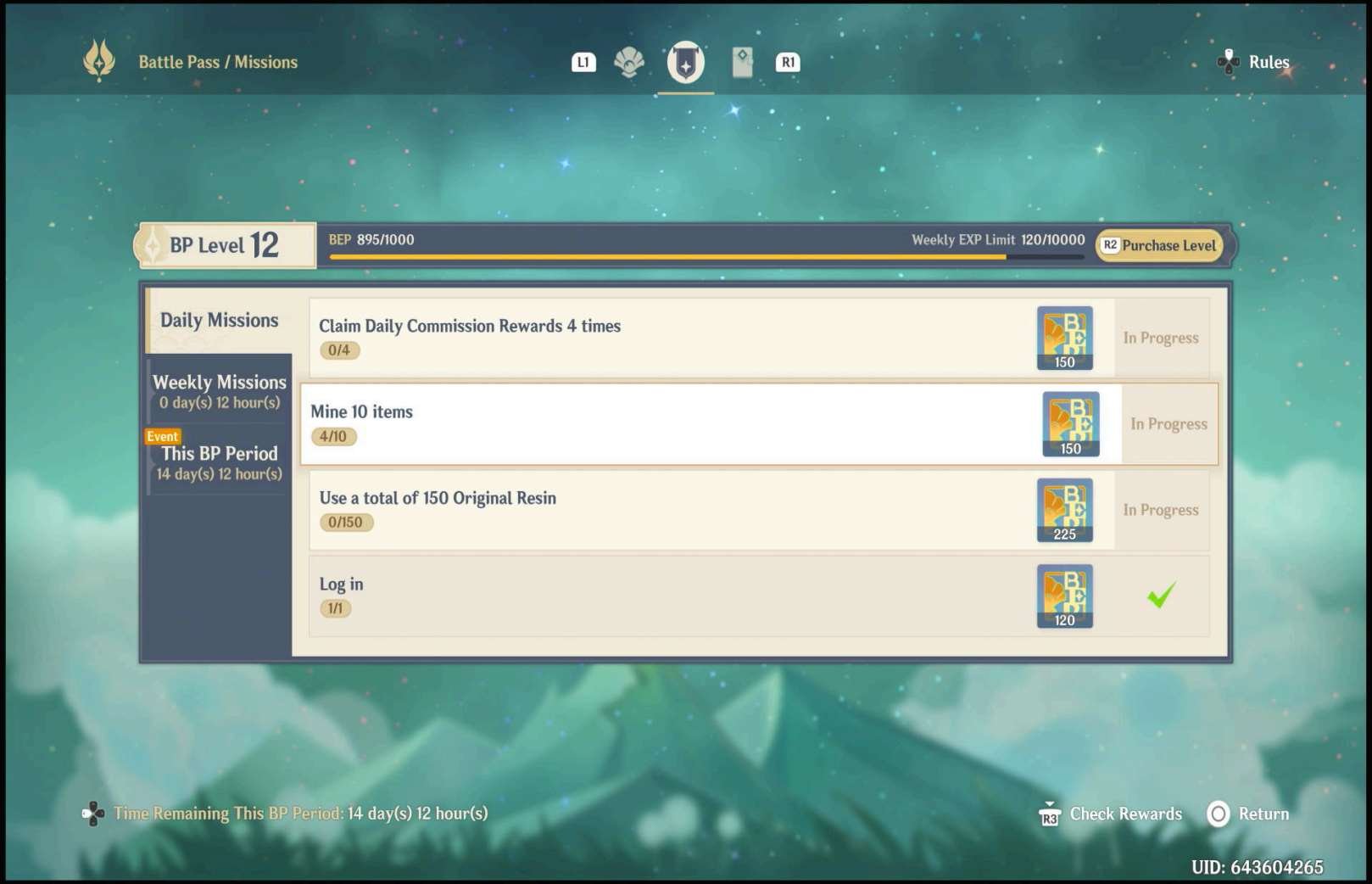Open the This BP Period tab
Screen dimensions: 1372x884
click(219, 462)
